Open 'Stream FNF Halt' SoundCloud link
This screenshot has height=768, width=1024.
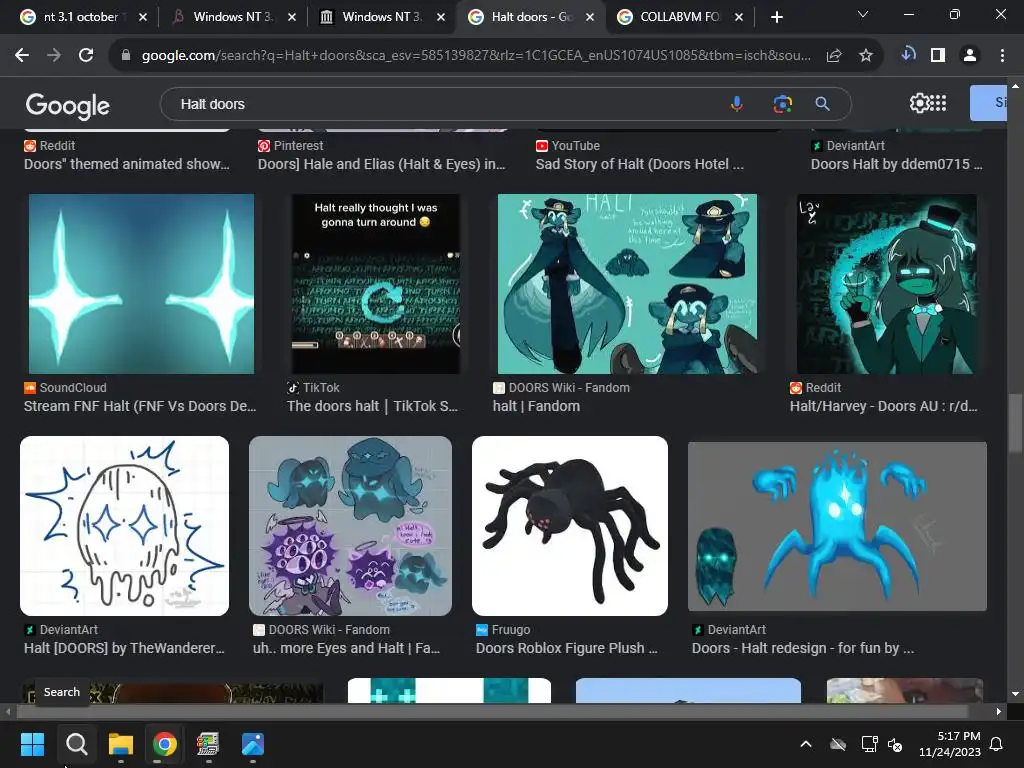click(140, 406)
